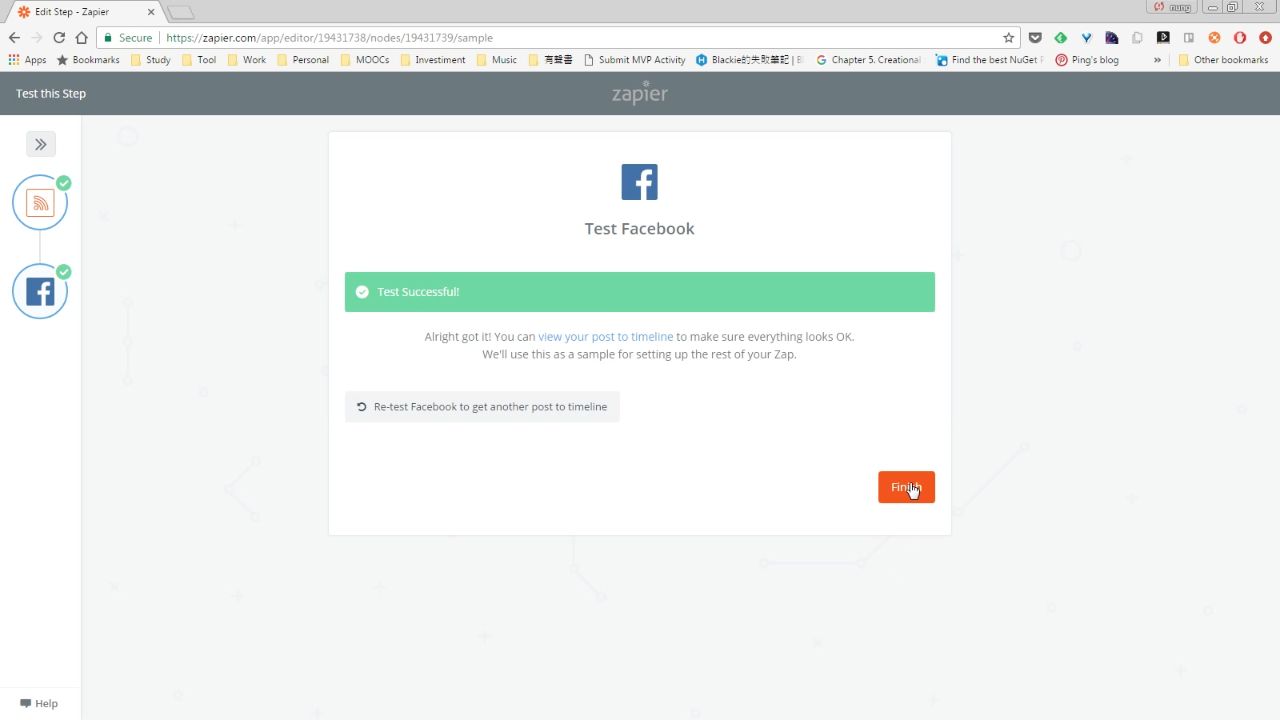This screenshot has width=1280, height=720.
Task: Click the Secure padlock site info
Action: click(128, 38)
